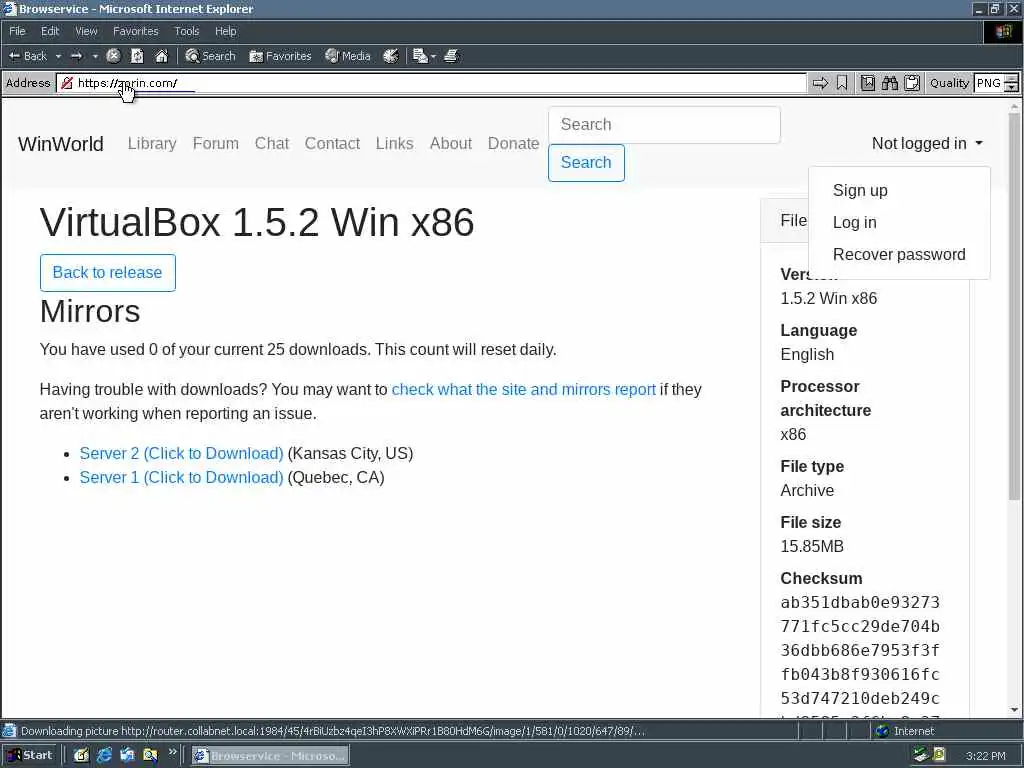Open the Contact nav link
The width and height of the screenshot is (1024, 768).
pyautogui.click(x=332, y=144)
